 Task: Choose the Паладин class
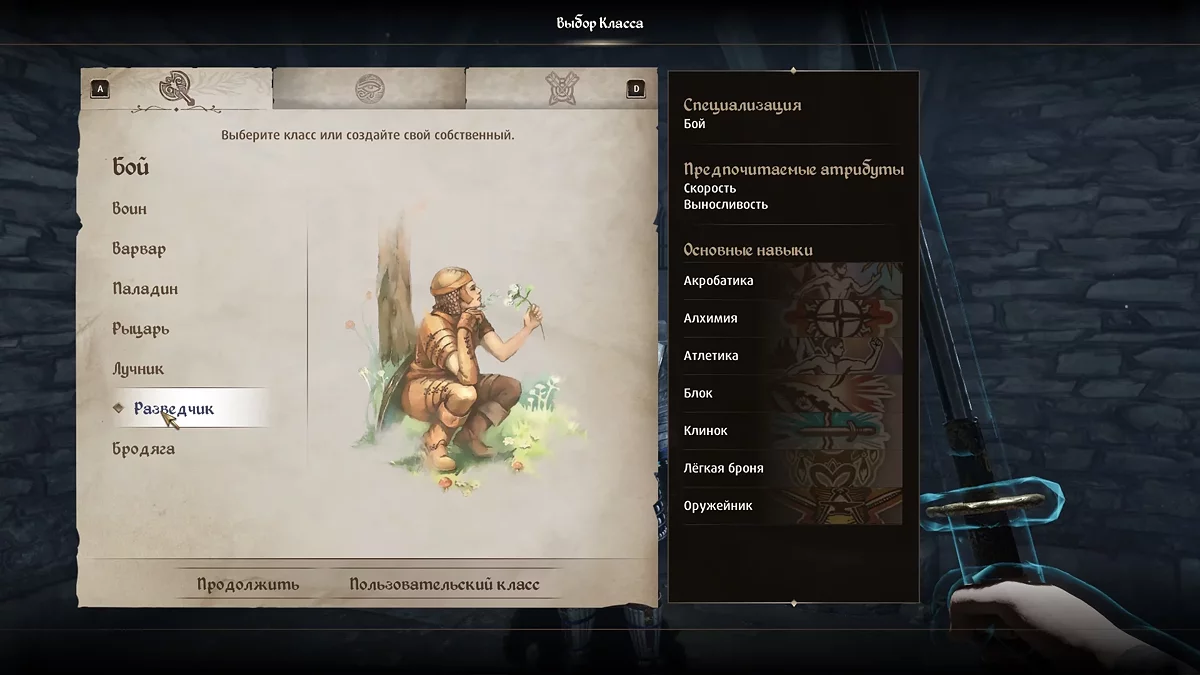pyautogui.click(x=145, y=289)
